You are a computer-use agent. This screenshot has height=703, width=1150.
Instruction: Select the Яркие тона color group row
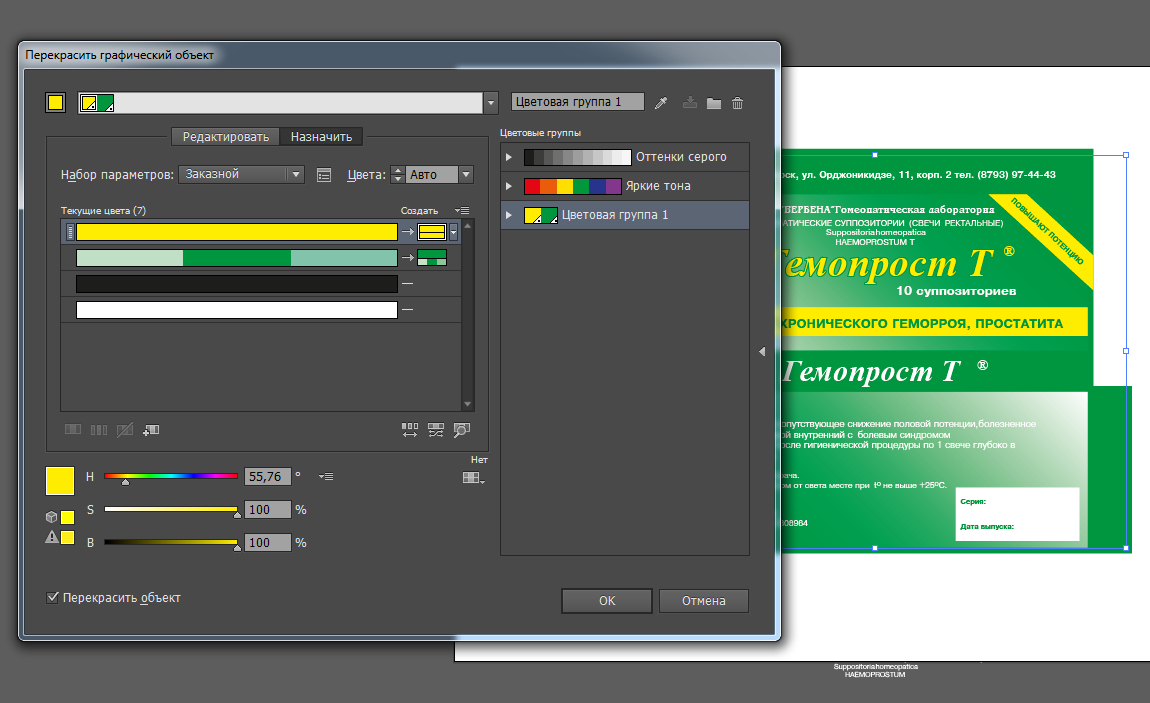click(625, 186)
